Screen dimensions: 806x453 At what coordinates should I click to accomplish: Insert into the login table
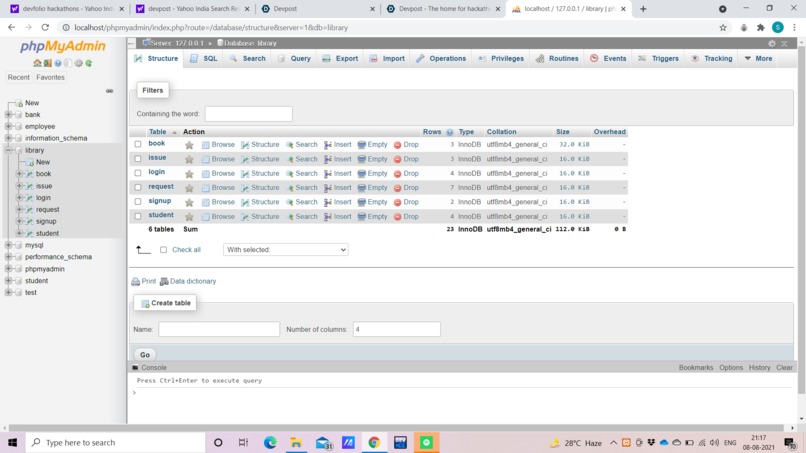(x=338, y=174)
